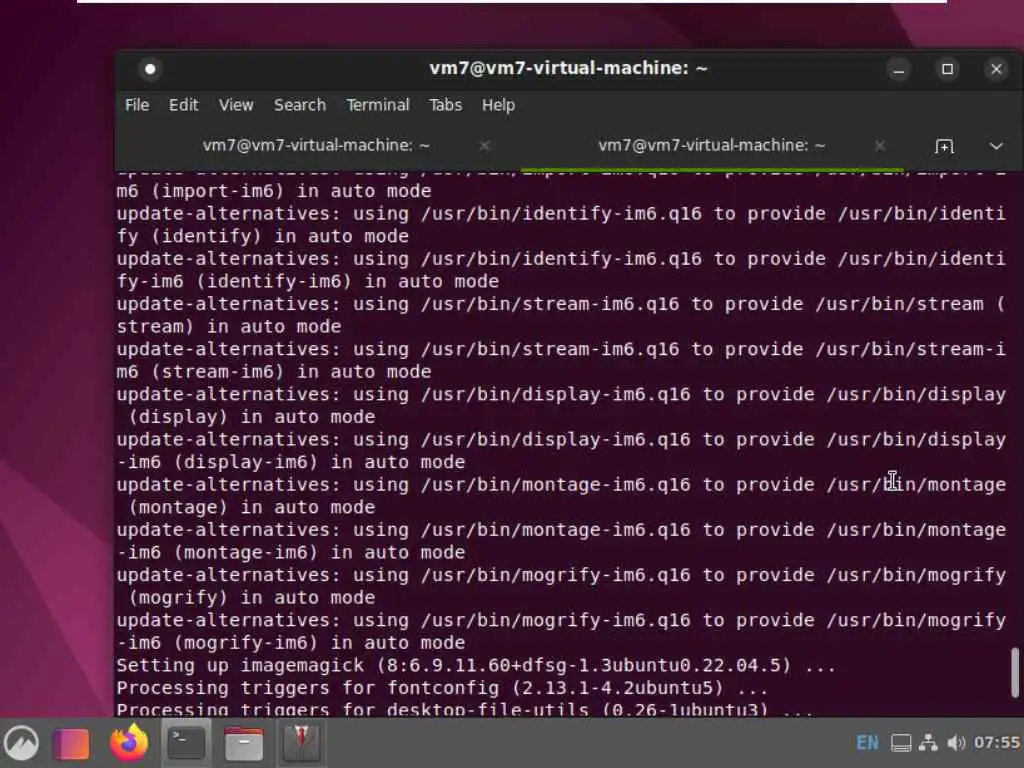
Task: Open the Edit menu
Action: pyautogui.click(x=184, y=105)
